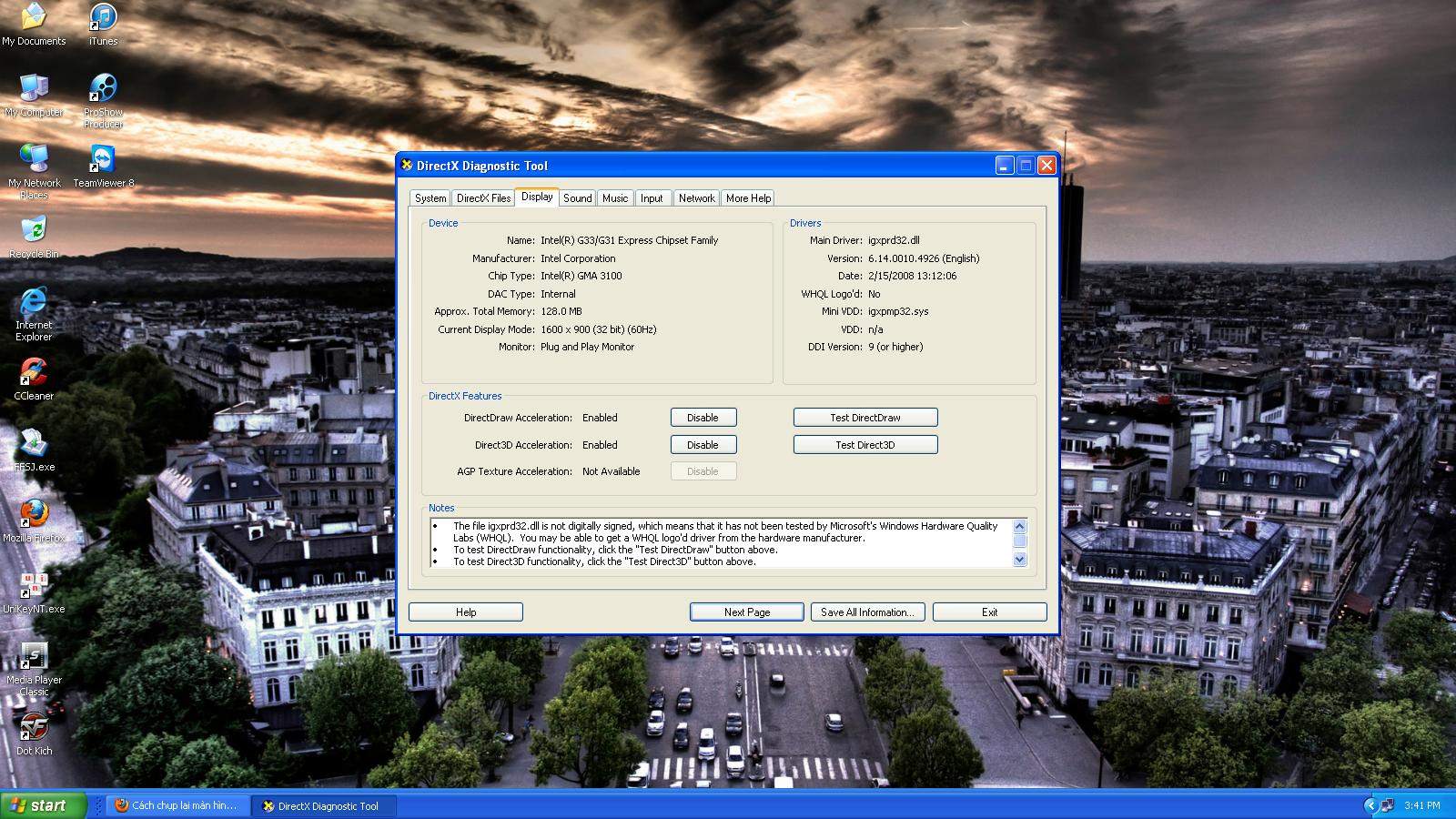Open the Windows start menu
The image size is (1456, 819).
click(43, 805)
